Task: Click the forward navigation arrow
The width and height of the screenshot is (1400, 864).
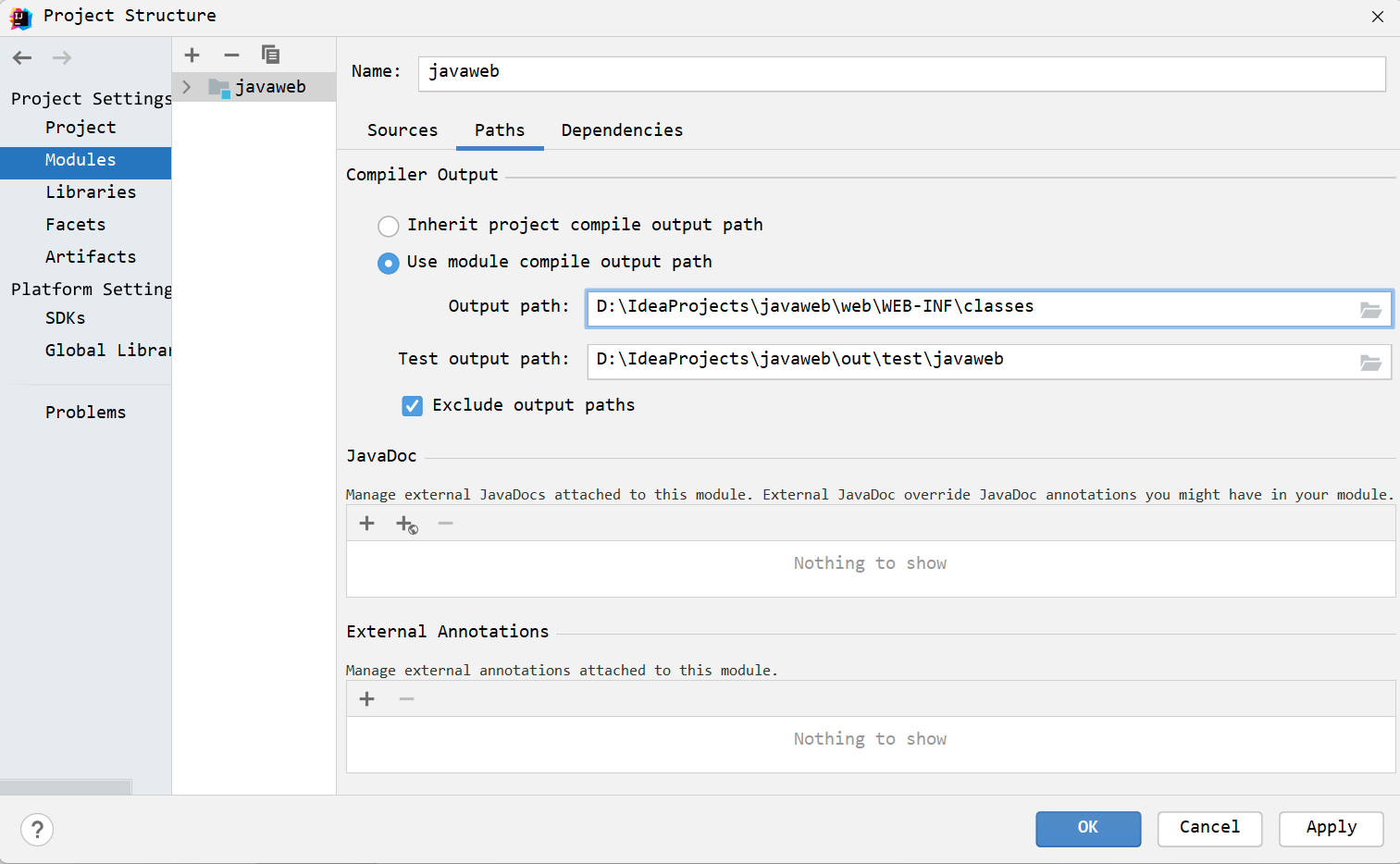Action: (61, 57)
